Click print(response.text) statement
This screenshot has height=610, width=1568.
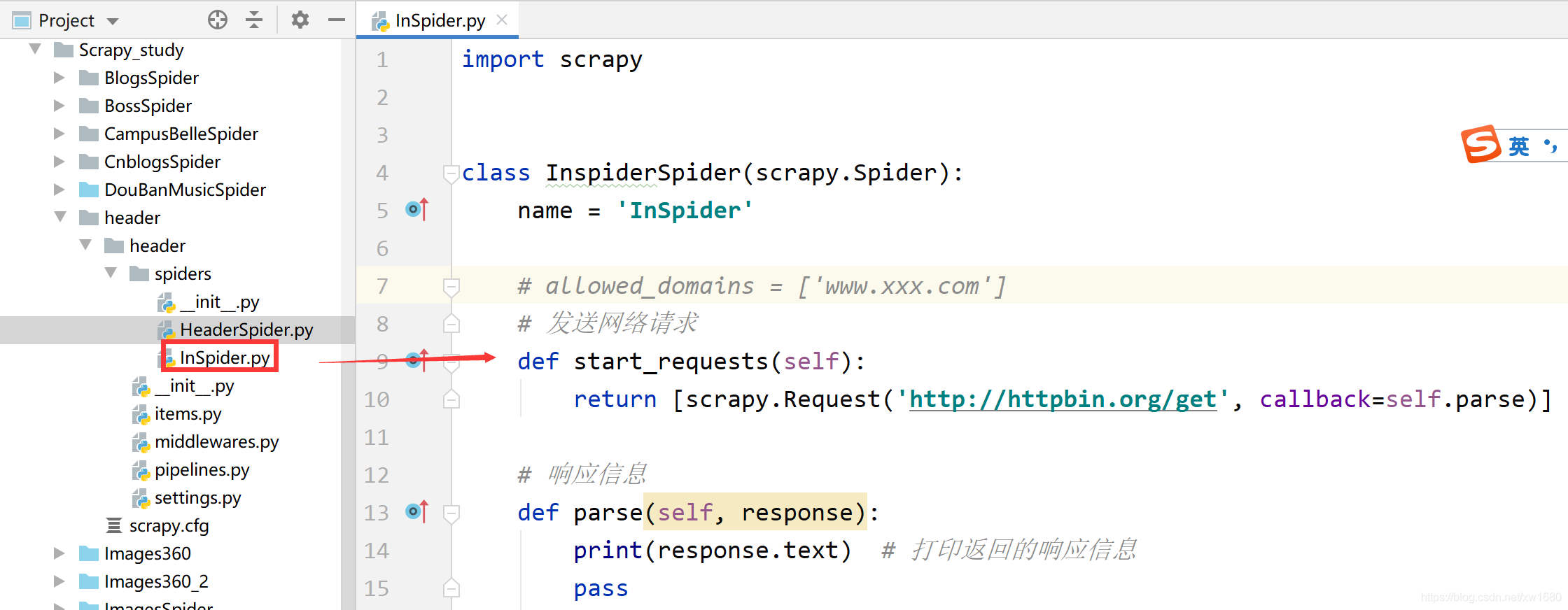pos(713,551)
